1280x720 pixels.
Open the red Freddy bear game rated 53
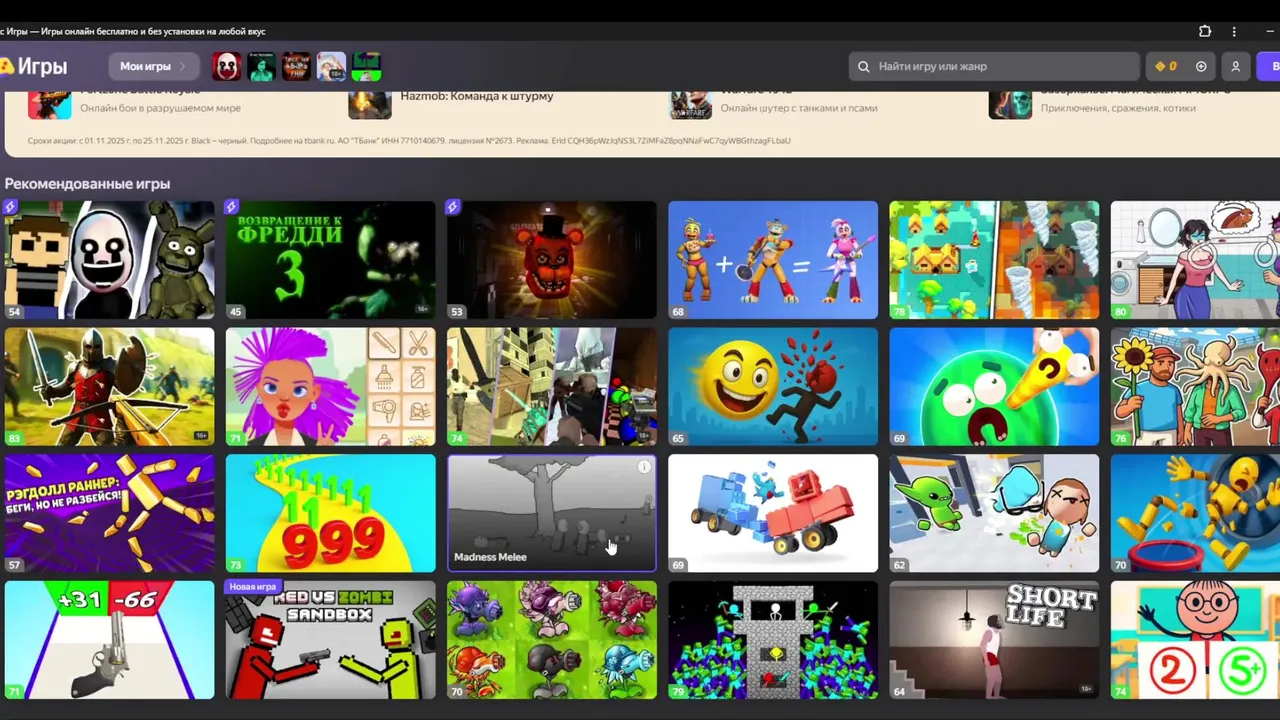pyautogui.click(x=552, y=260)
